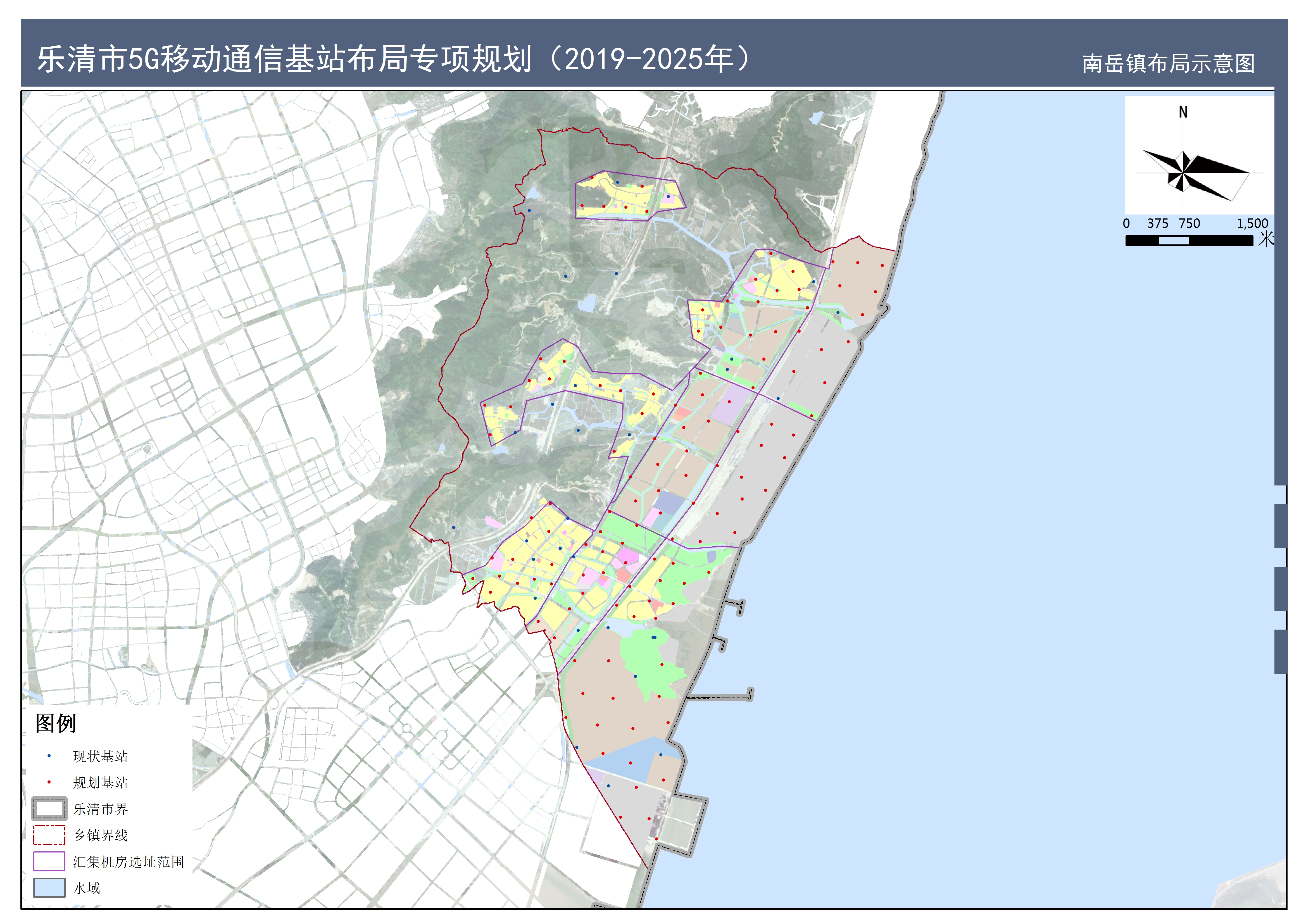Click the scale unit 米
This screenshot has width=1306, height=924.
[x=1265, y=239]
